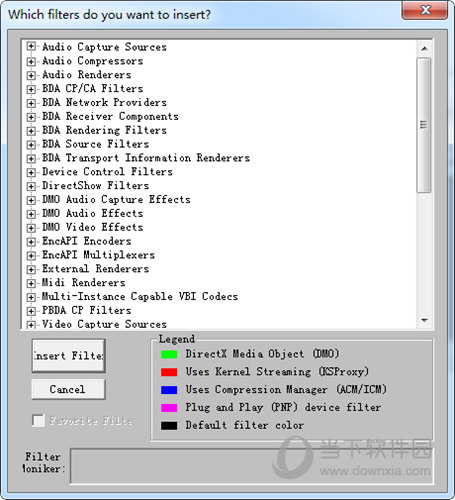This screenshot has height=500, width=455.
Task: Expand the BDA CP/CA Filters node
Action: [x=31, y=89]
